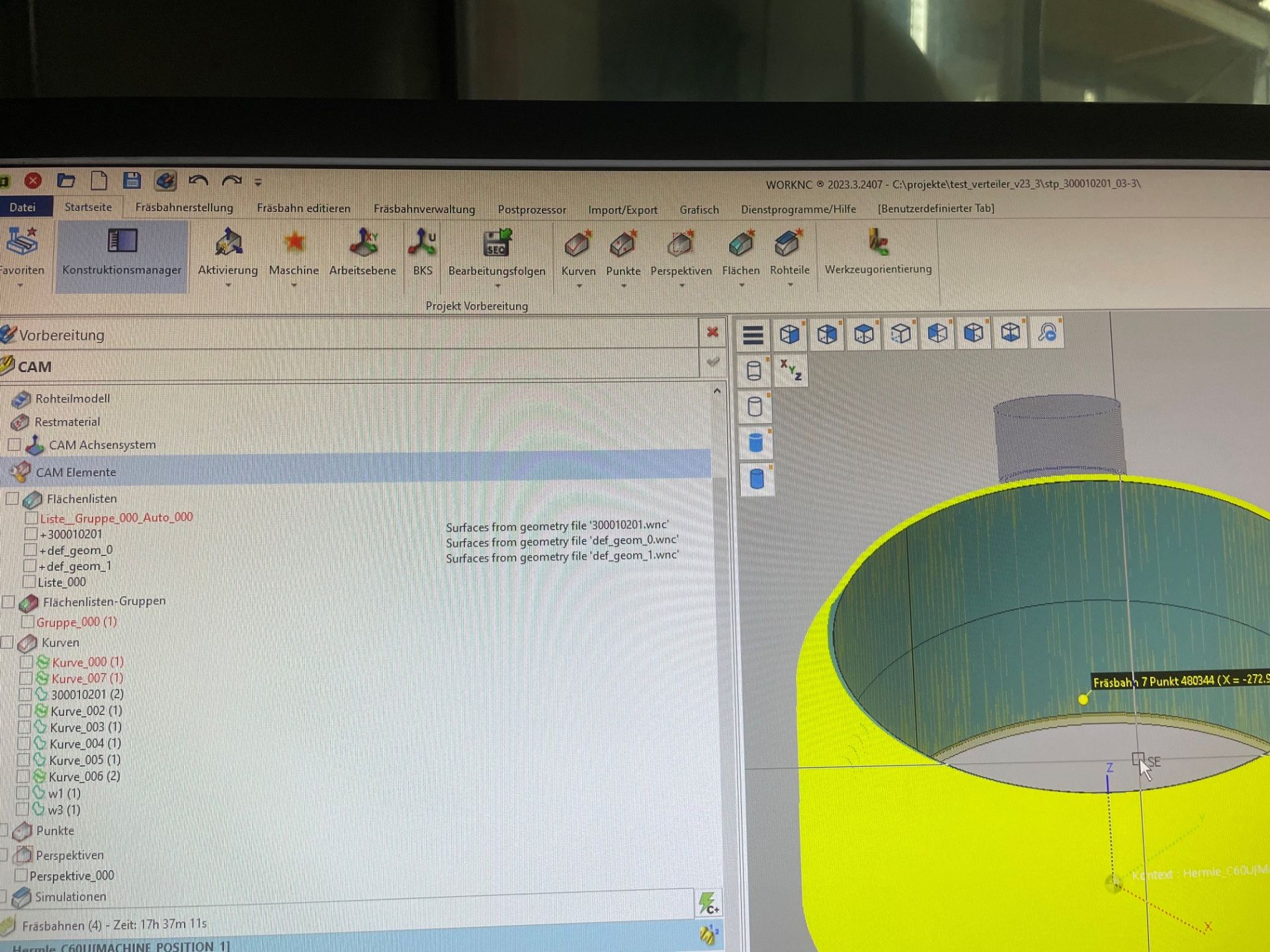Image resolution: width=1270 pixels, height=952 pixels.
Task: Open the Fräsbahnverwaltung tab
Action: [424, 209]
